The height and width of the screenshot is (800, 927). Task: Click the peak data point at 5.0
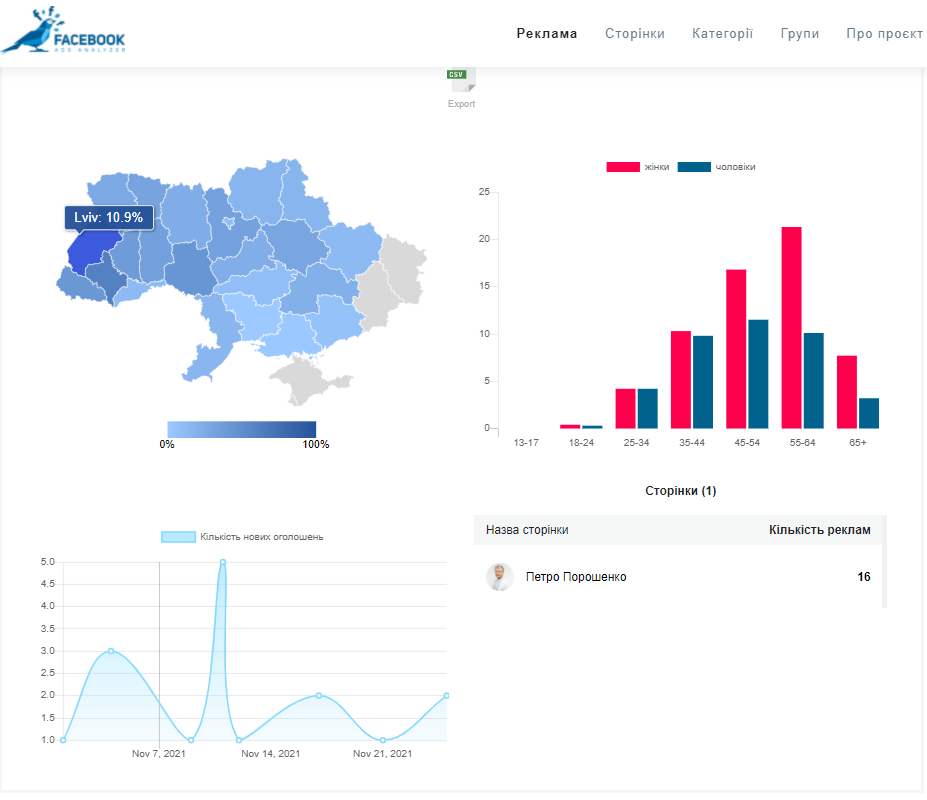pyautogui.click(x=222, y=562)
